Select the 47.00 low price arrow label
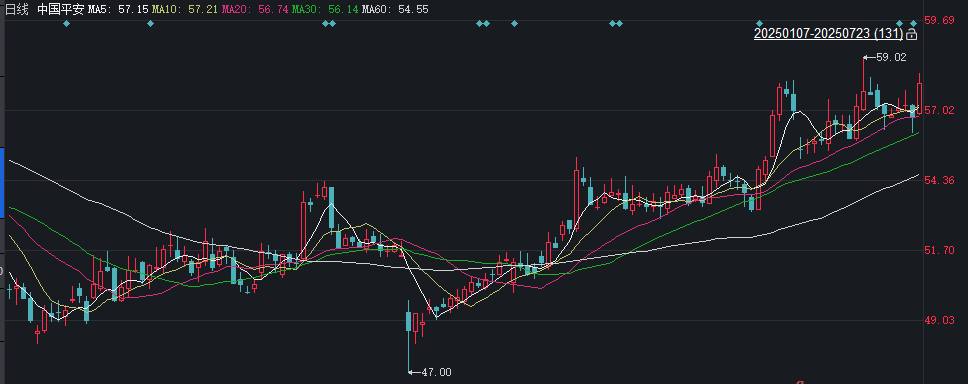The width and height of the screenshot is (968, 384). point(430,372)
